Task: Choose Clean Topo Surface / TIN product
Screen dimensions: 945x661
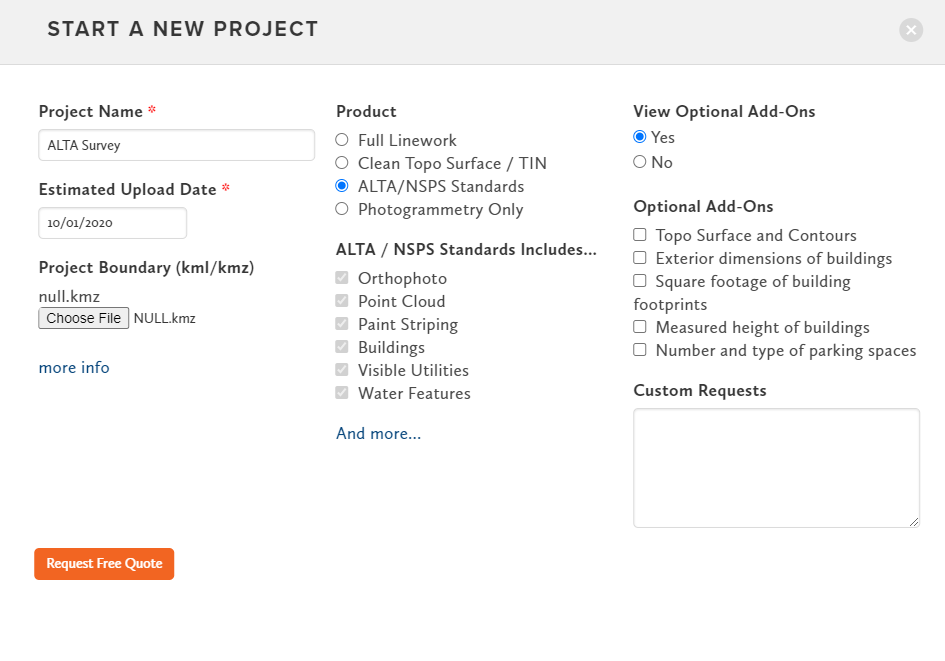Action: 342,163
